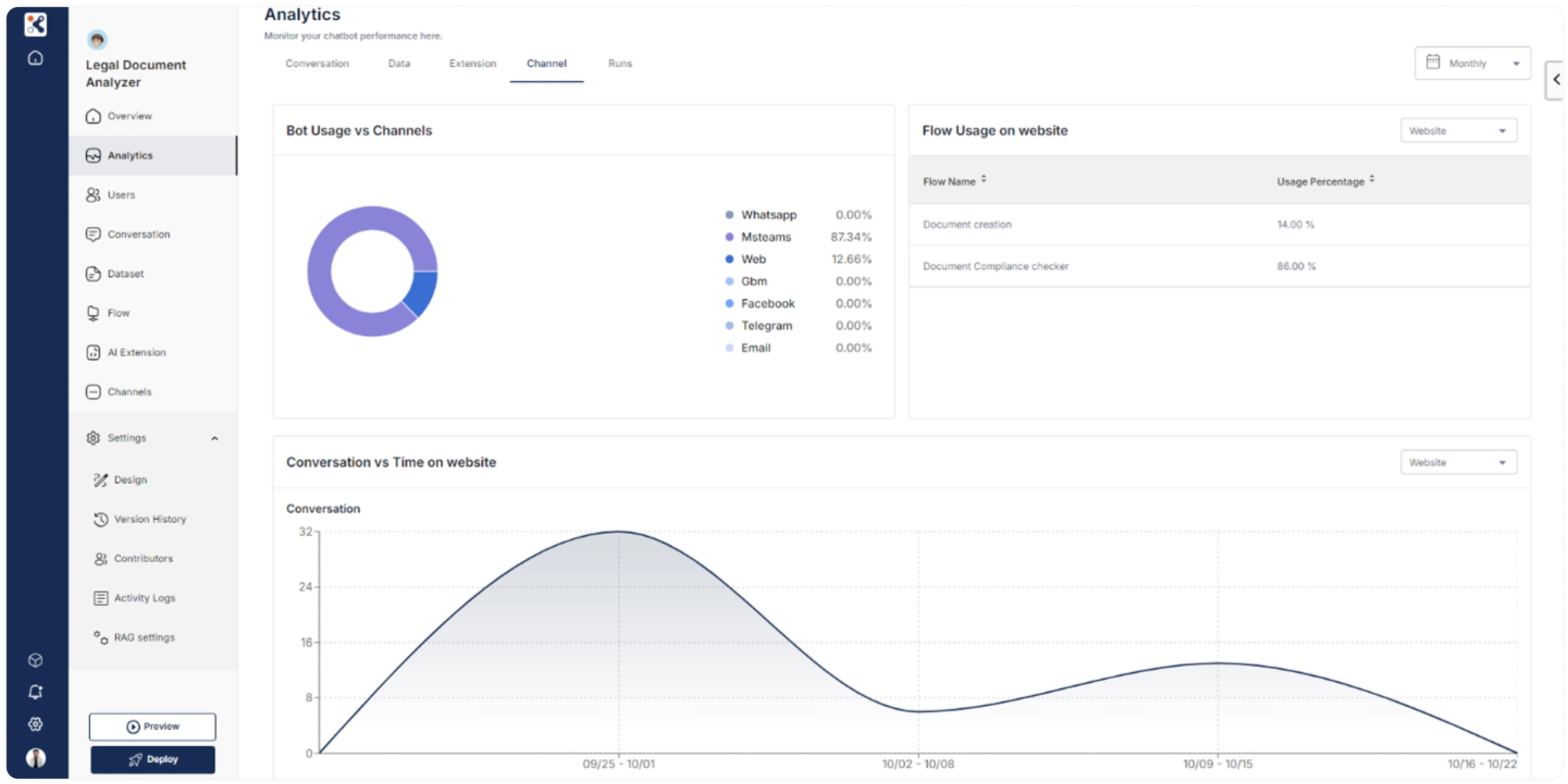Open the gear icon in left rail
The height and width of the screenshot is (784, 1568).
point(36,724)
